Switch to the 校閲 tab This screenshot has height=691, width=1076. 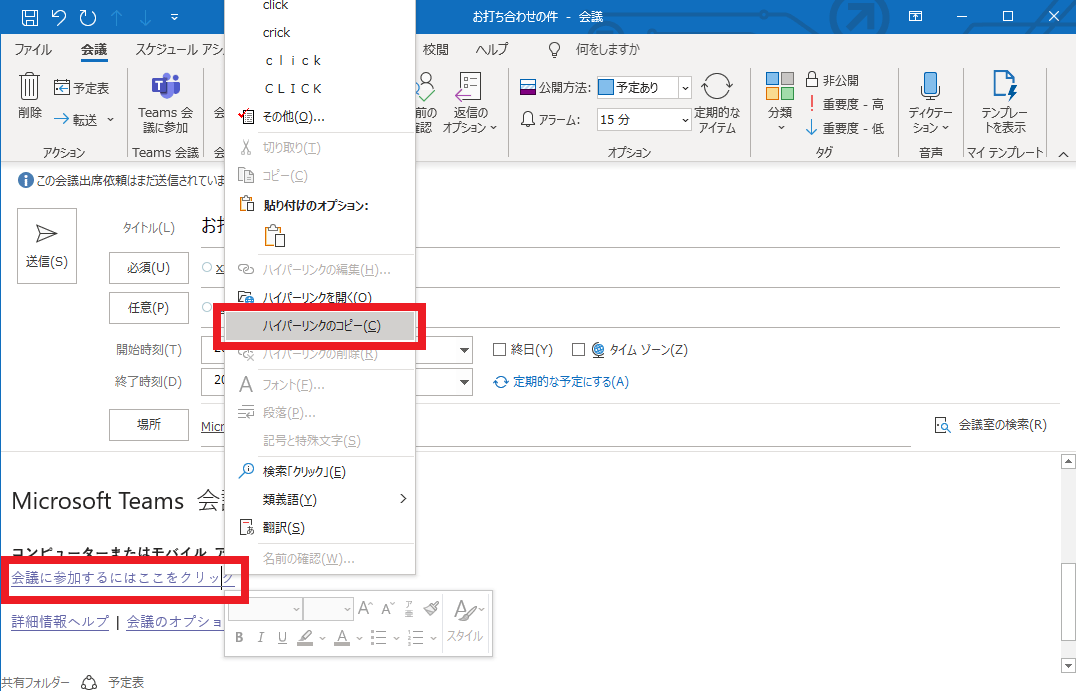click(435, 49)
